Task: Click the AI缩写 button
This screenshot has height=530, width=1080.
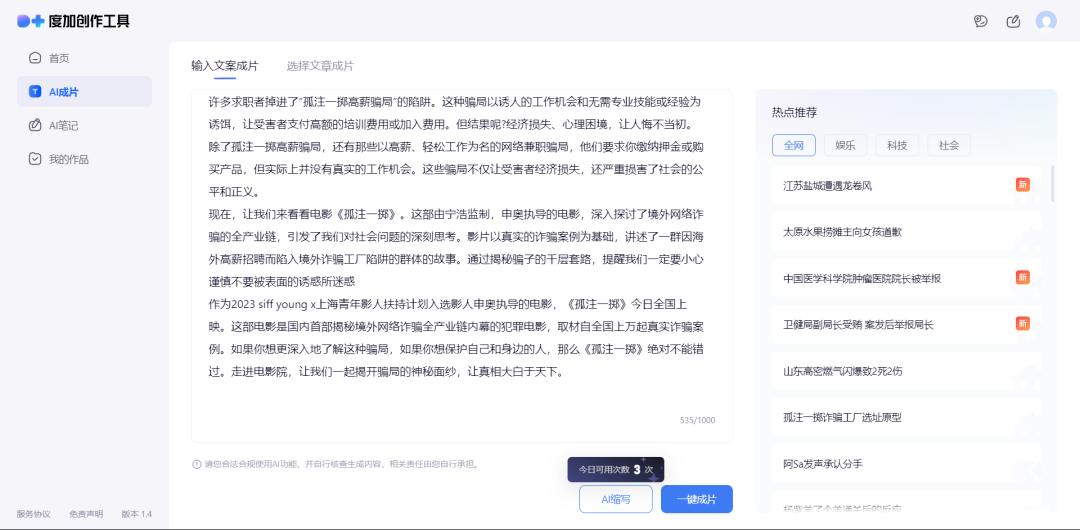Action: 616,499
